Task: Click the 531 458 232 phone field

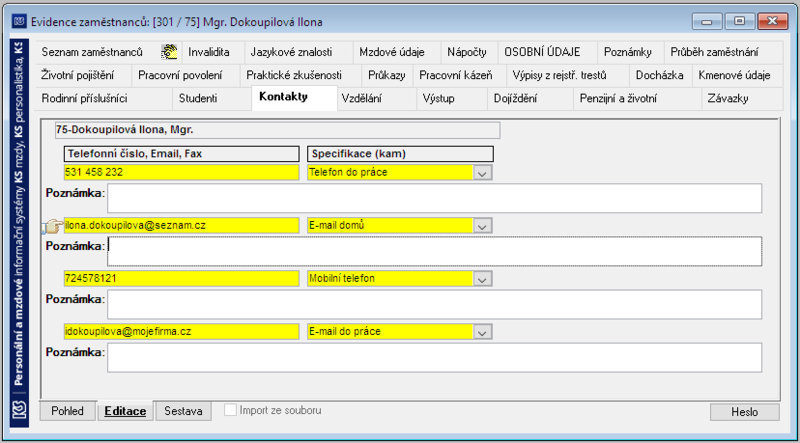Action: pos(181,173)
